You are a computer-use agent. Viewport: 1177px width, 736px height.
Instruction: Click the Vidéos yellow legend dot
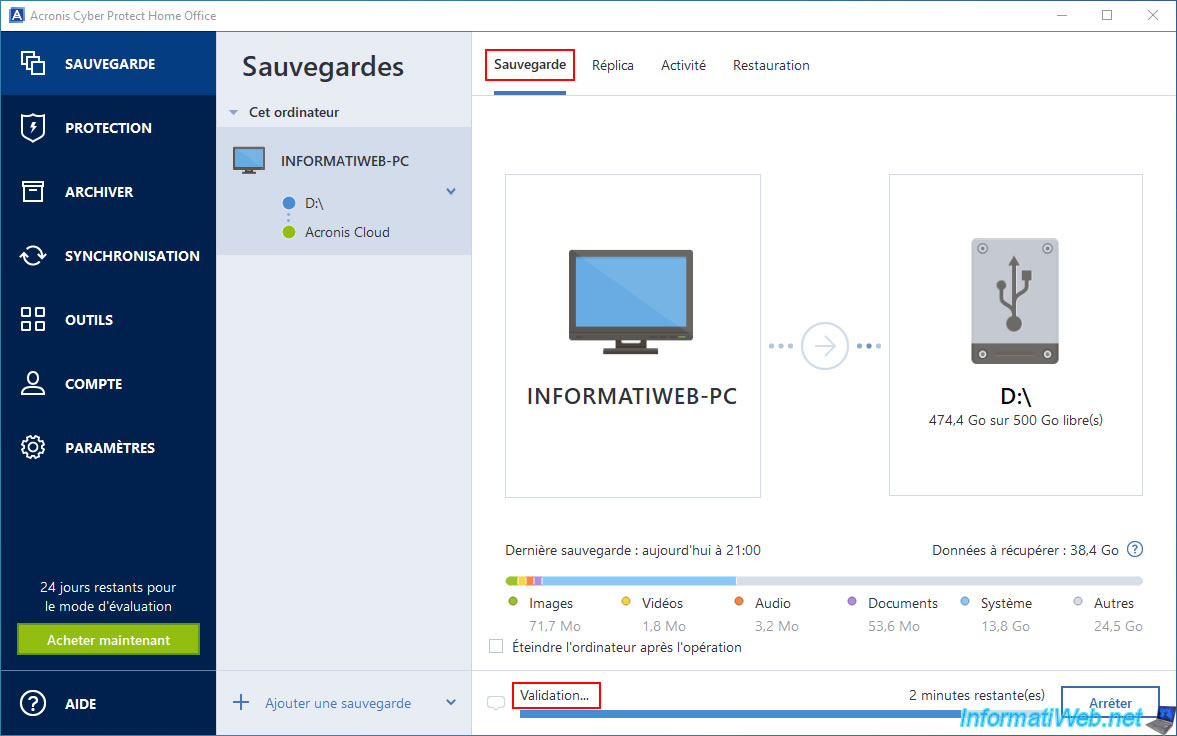tap(626, 602)
